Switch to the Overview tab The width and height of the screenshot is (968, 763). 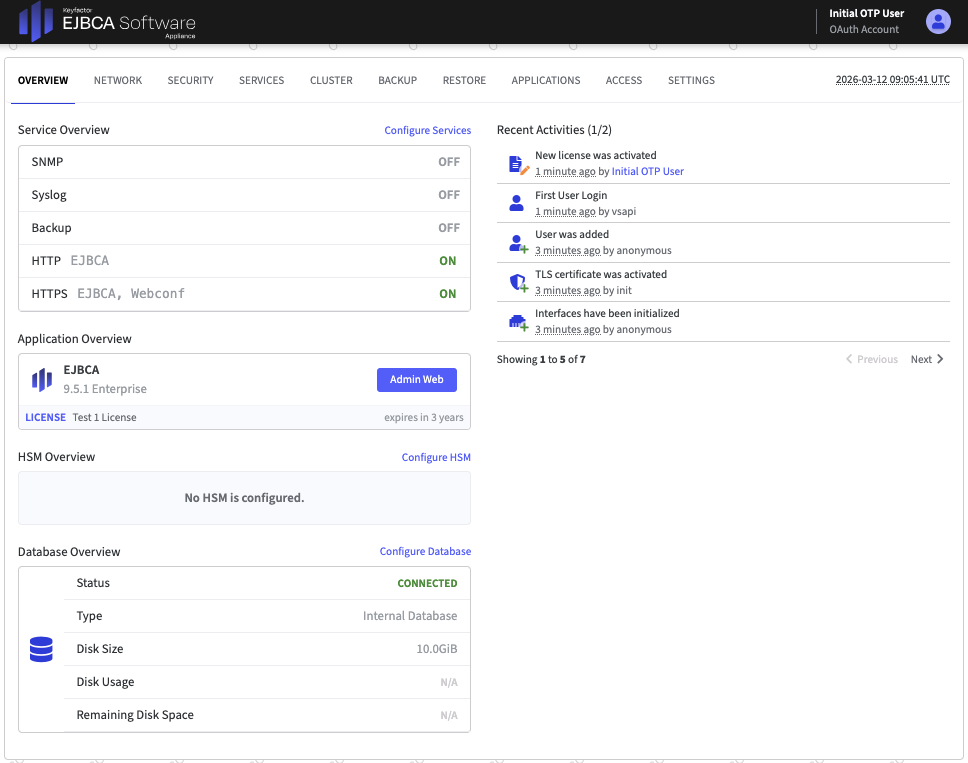pos(43,80)
